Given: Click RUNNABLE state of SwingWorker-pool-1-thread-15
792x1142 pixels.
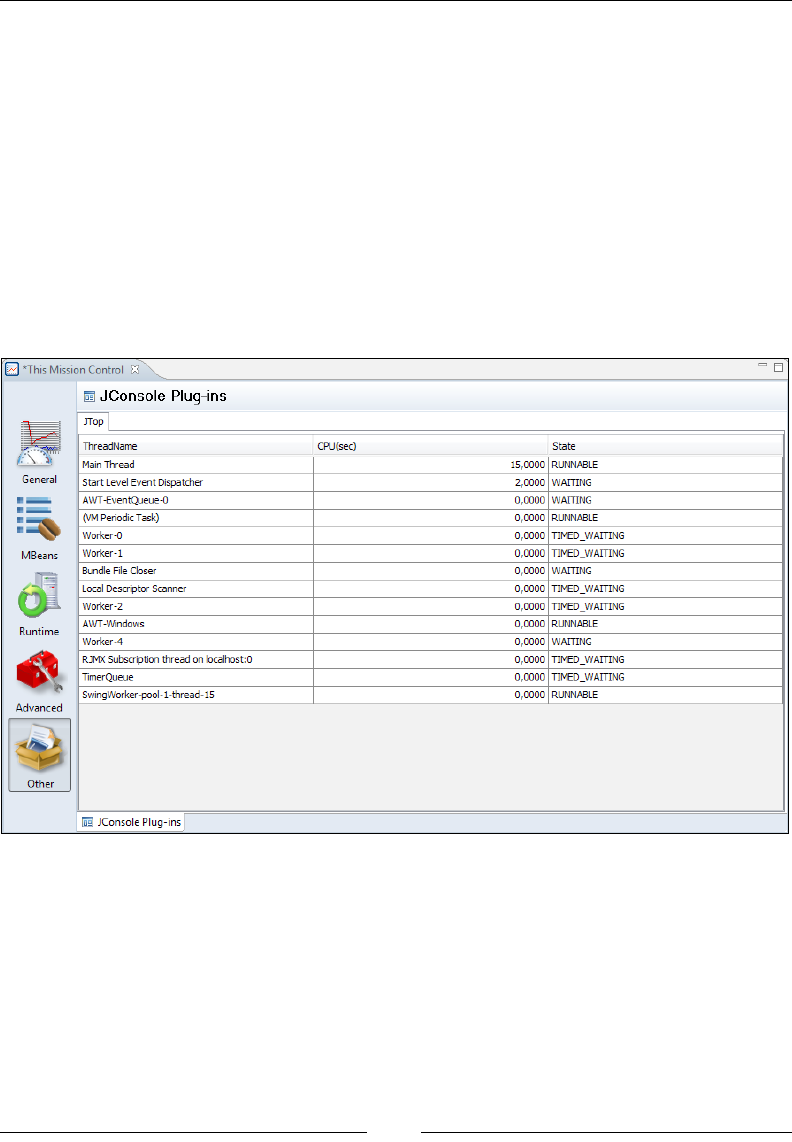Looking at the screenshot, I should [575, 695].
